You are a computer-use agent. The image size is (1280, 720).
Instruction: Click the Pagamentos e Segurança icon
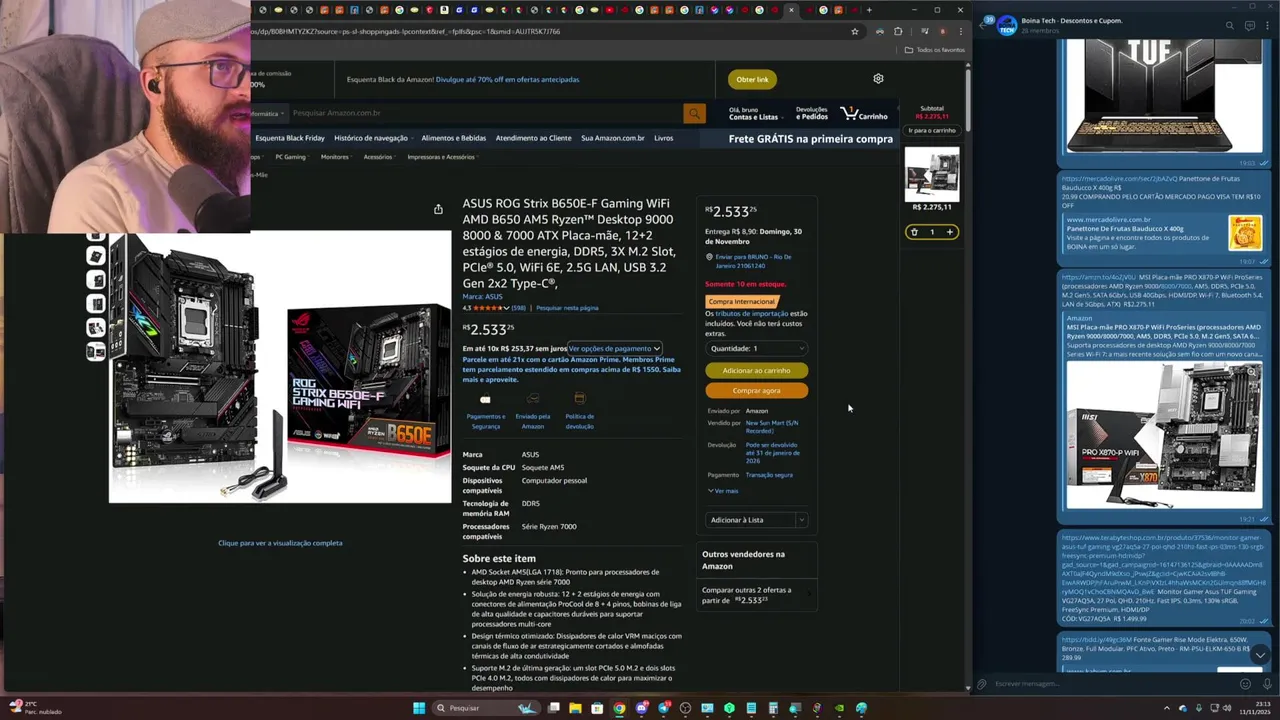click(485, 399)
